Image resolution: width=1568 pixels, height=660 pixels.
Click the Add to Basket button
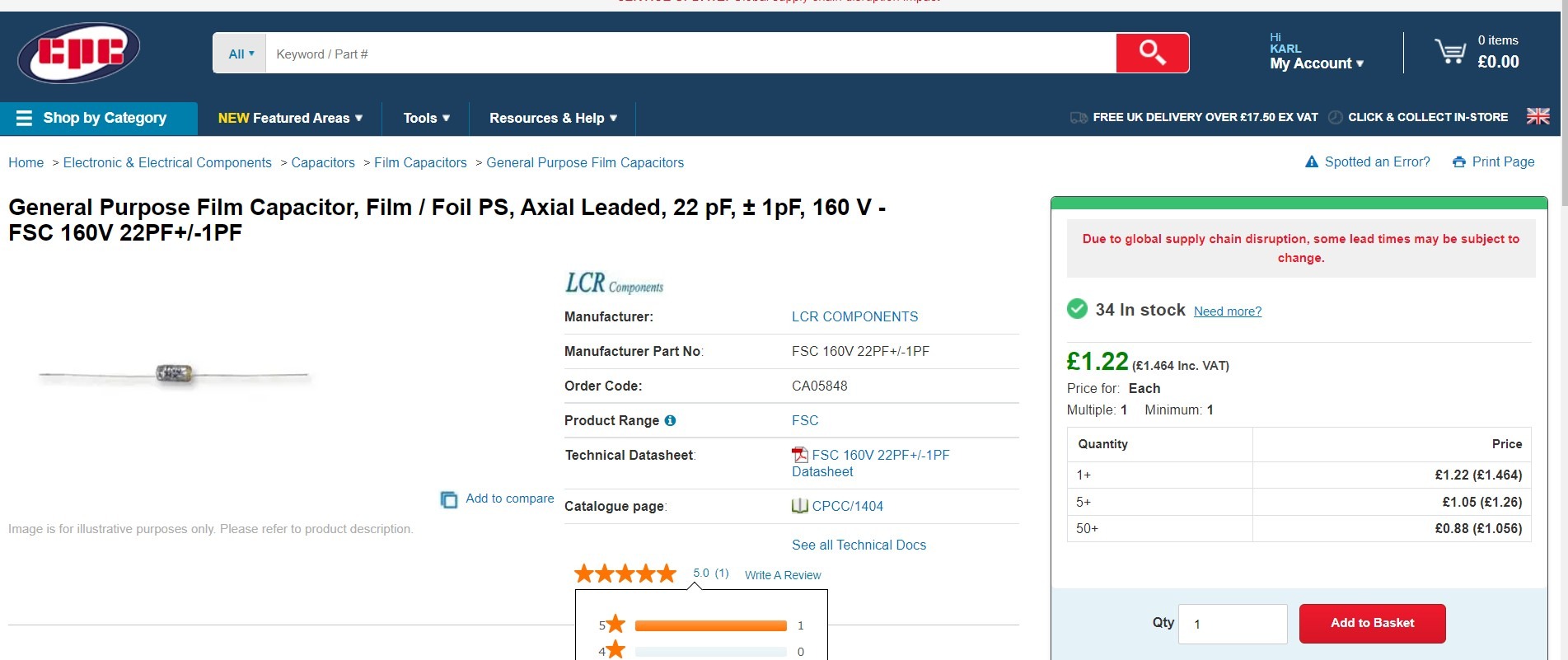1372,623
